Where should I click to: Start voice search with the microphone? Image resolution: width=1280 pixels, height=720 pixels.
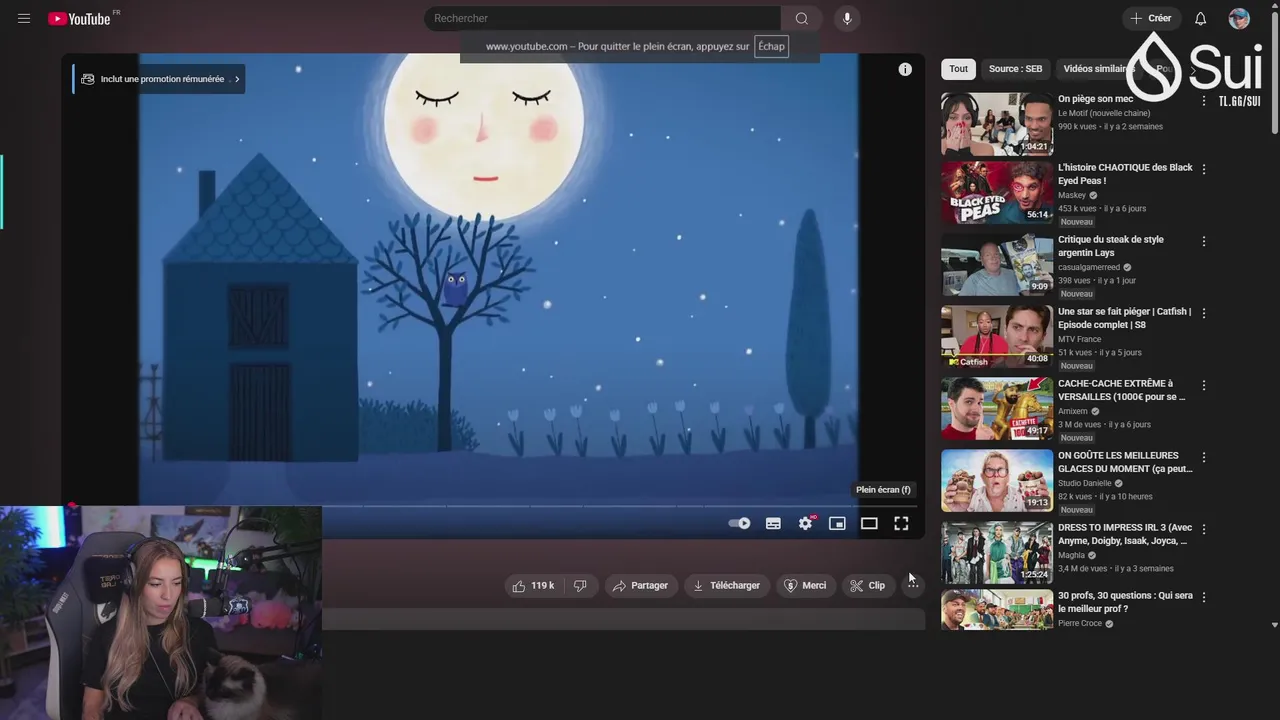pos(847,19)
